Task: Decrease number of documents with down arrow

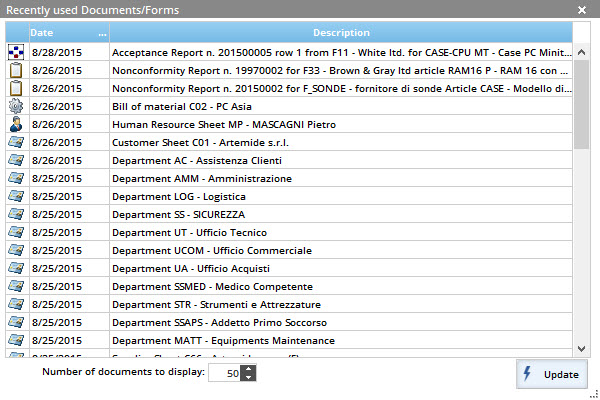Action: click(x=248, y=378)
